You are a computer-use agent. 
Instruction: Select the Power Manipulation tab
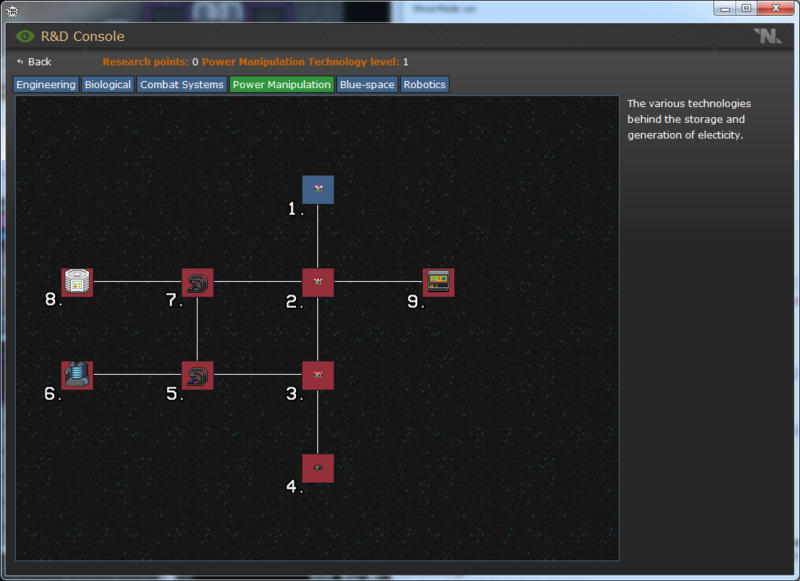click(281, 85)
